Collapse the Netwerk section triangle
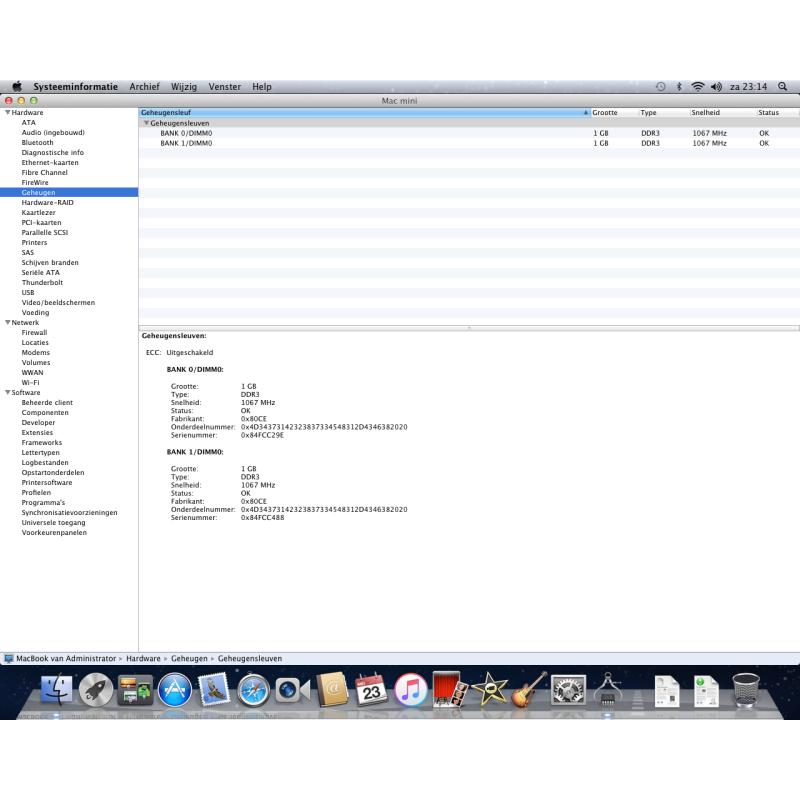The width and height of the screenshot is (800, 800). 8,322
